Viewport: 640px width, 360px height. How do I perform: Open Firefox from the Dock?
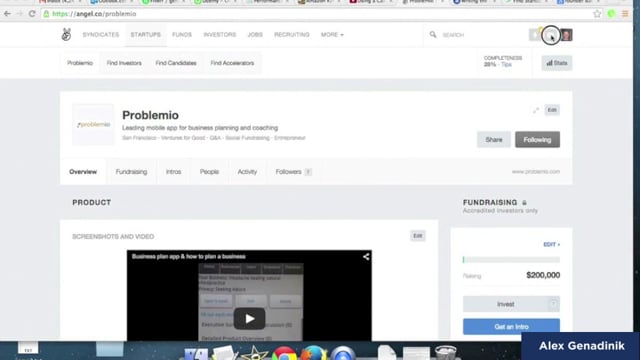point(314,353)
